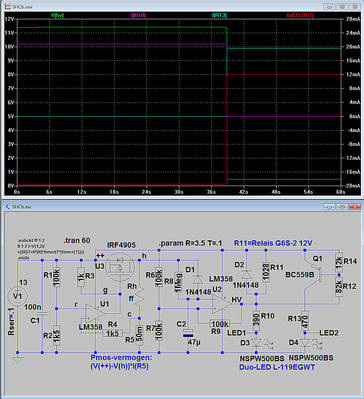The image size is (364, 399).
Task: Click the SHCb.asc window icon
Action: 8,206
